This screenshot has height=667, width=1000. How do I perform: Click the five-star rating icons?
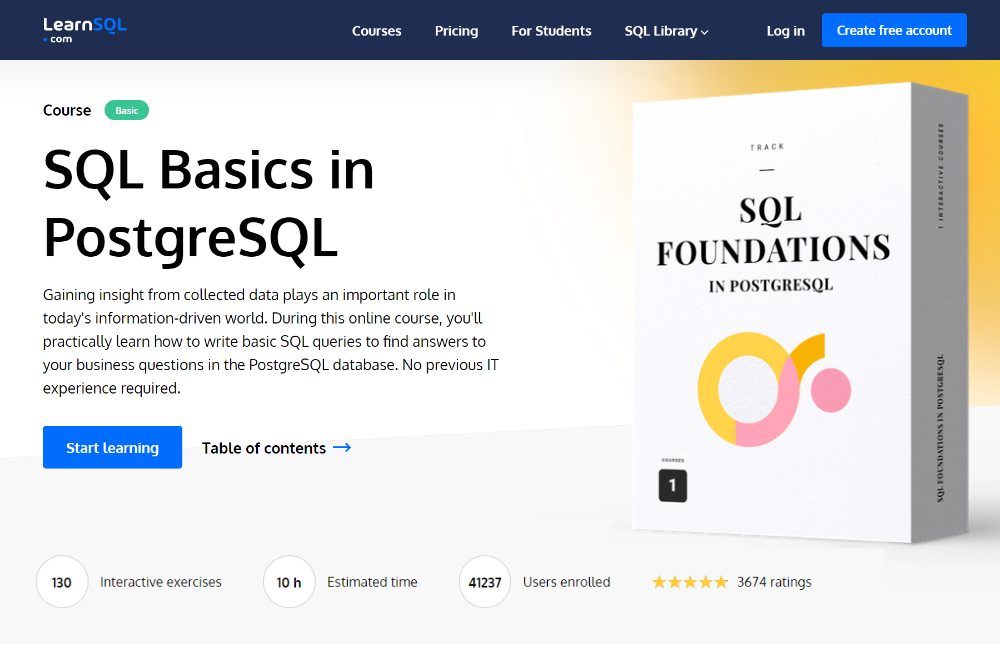[x=689, y=582]
